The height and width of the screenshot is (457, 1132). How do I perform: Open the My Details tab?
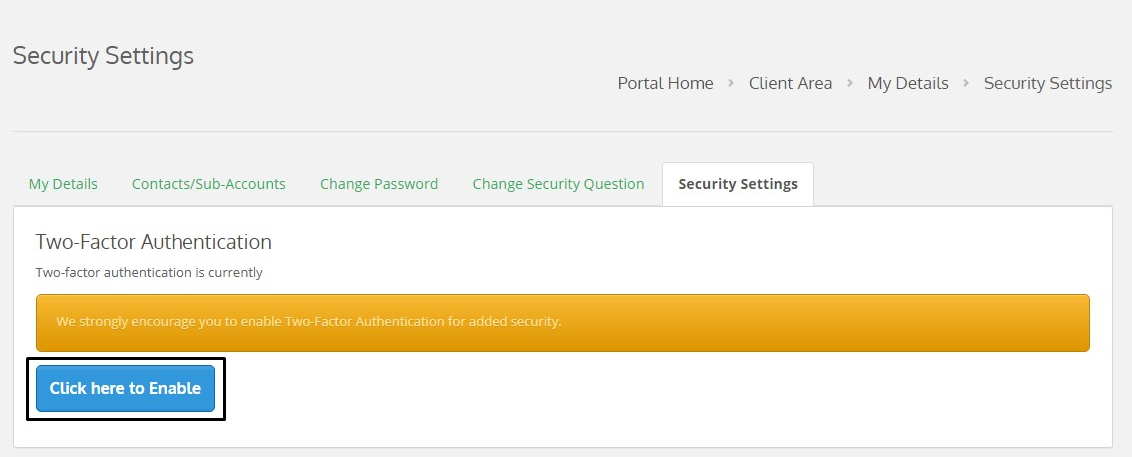click(x=63, y=184)
